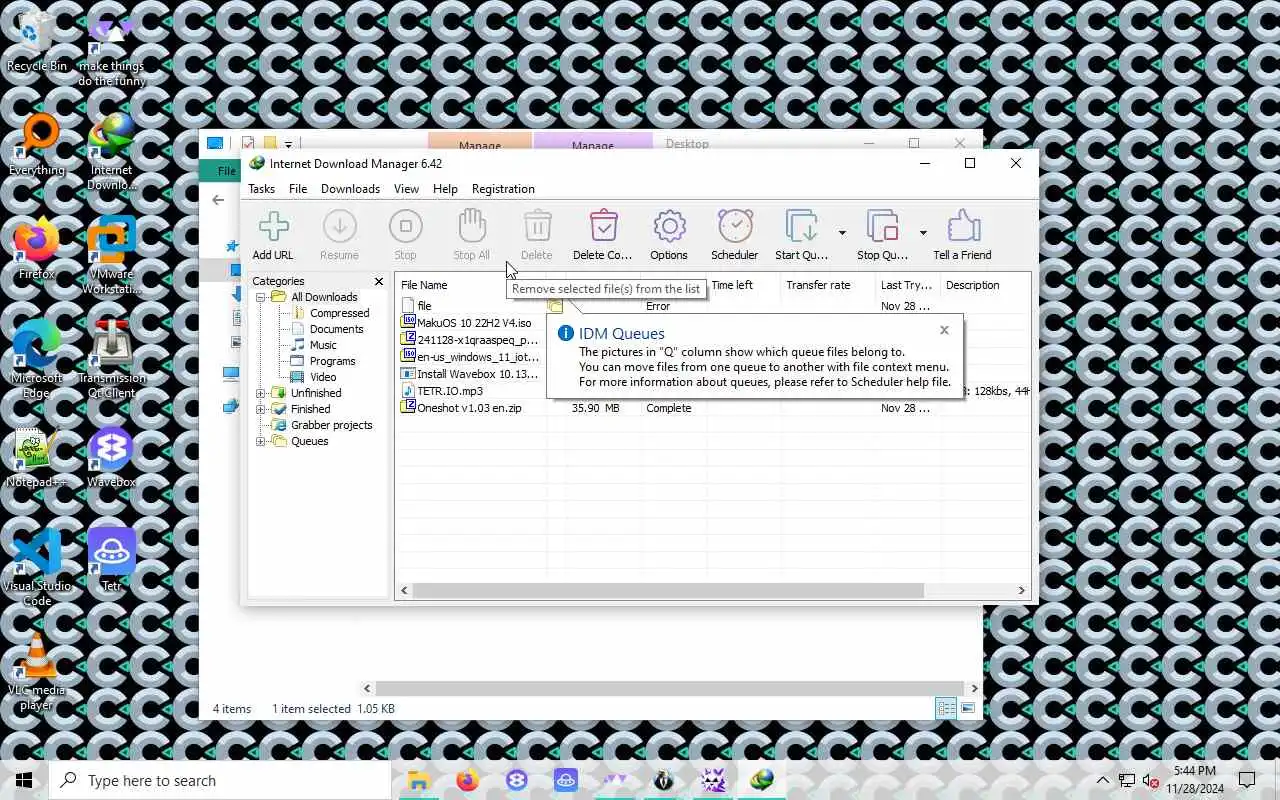
Task: Click the Stop All hand icon
Action: [x=471, y=236]
